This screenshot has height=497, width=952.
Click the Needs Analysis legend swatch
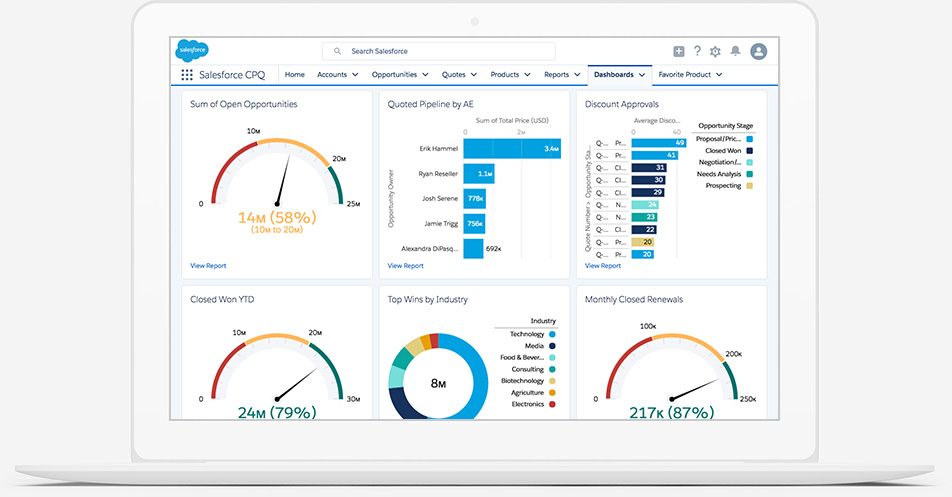749,174
